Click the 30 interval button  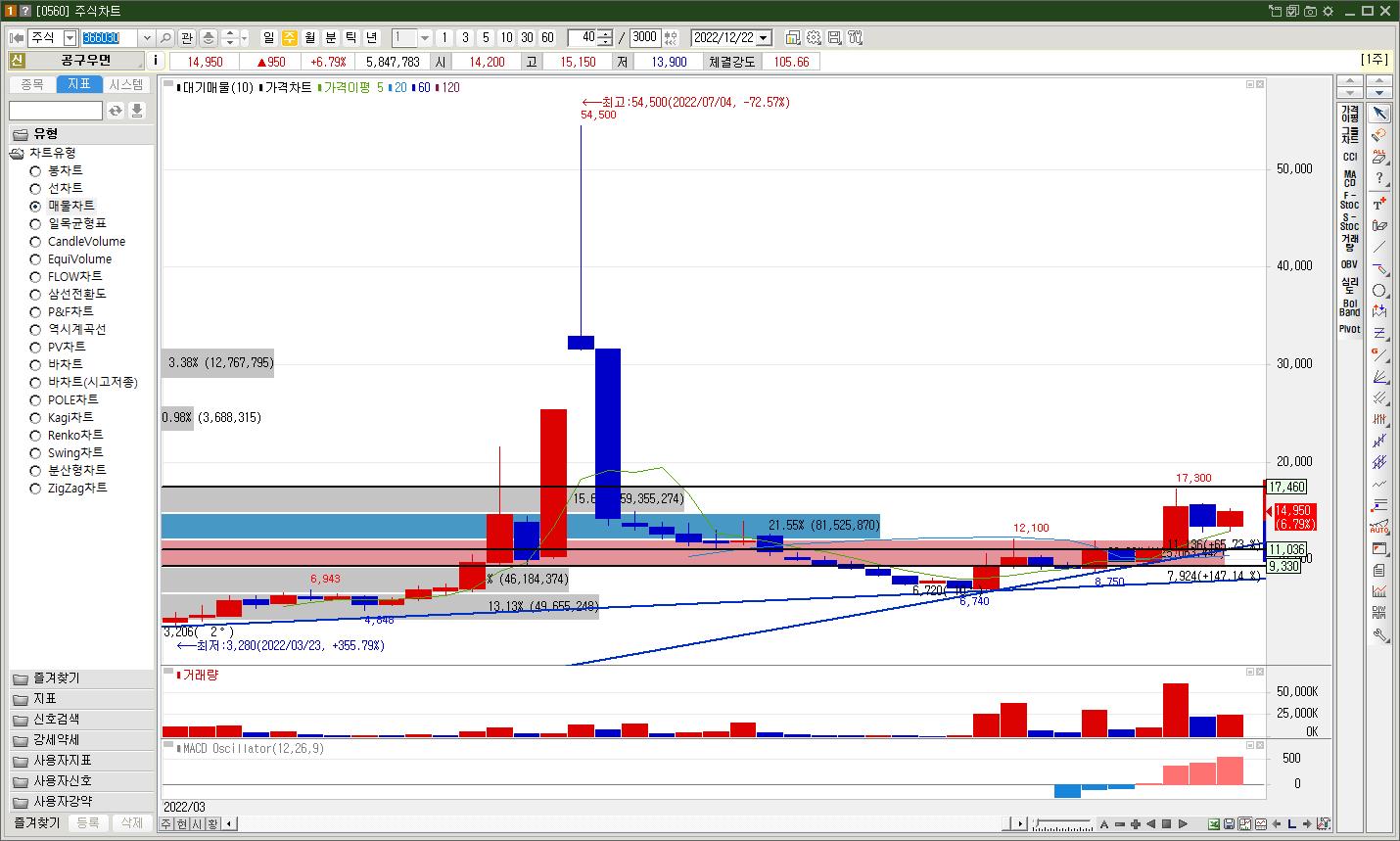527,37
